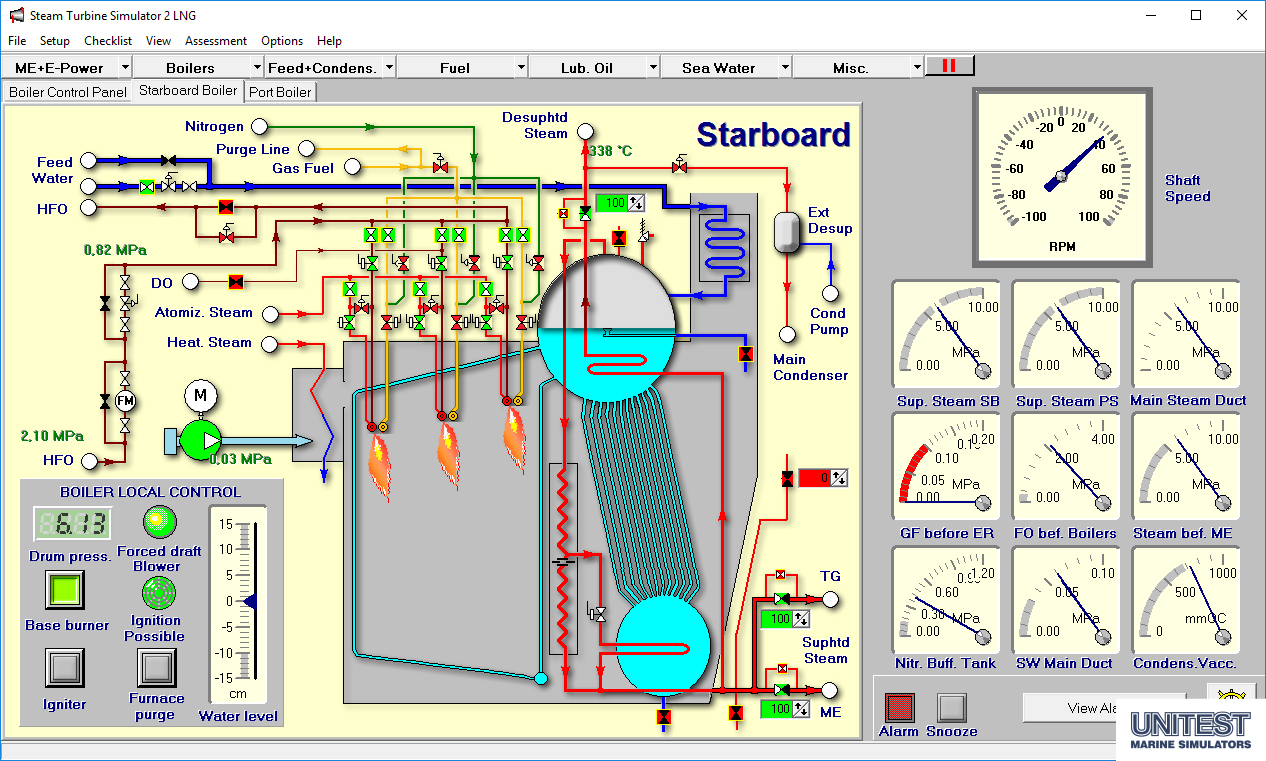Expand the Feed+Condens. dropdown arrow
The height and width of the screenshot is (761, 1266).
(x=389, y=68)
